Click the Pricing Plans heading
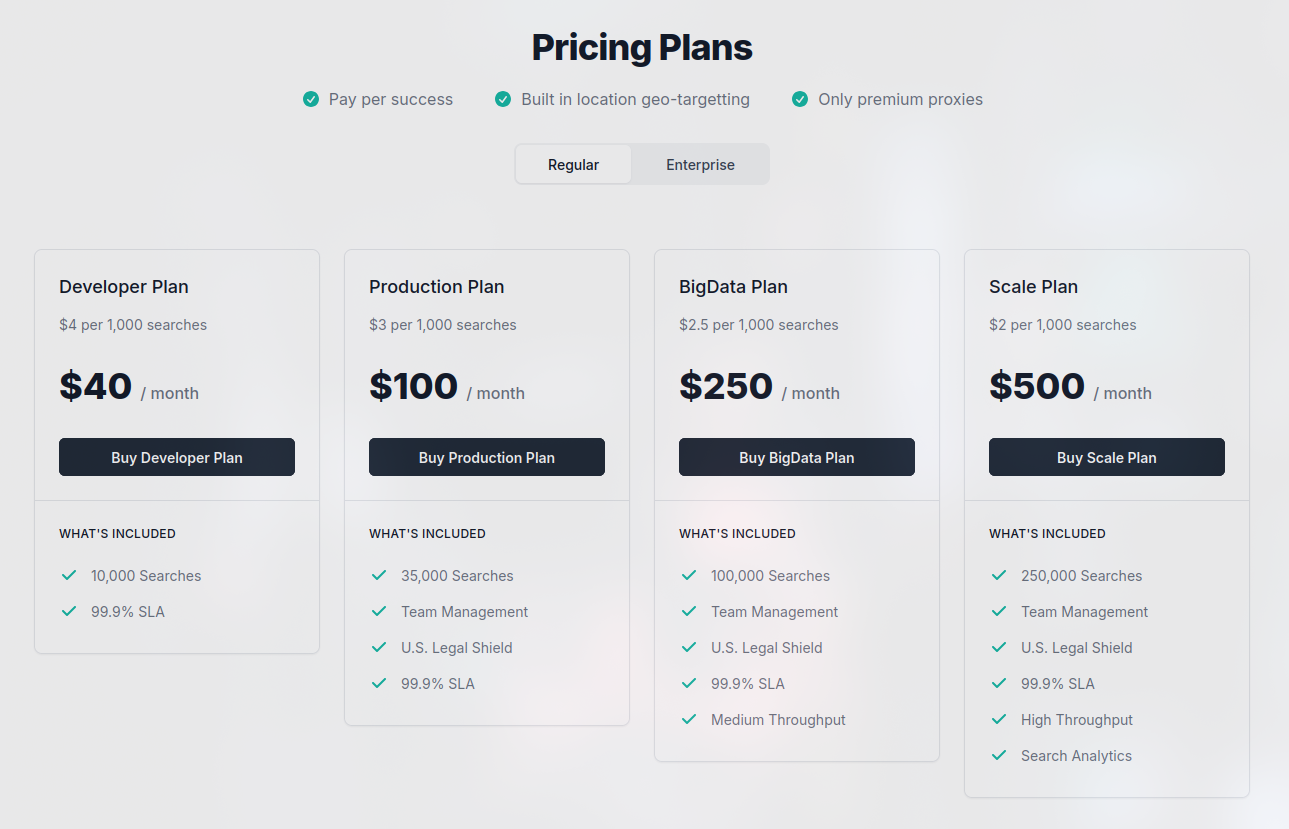 [642, 47]
